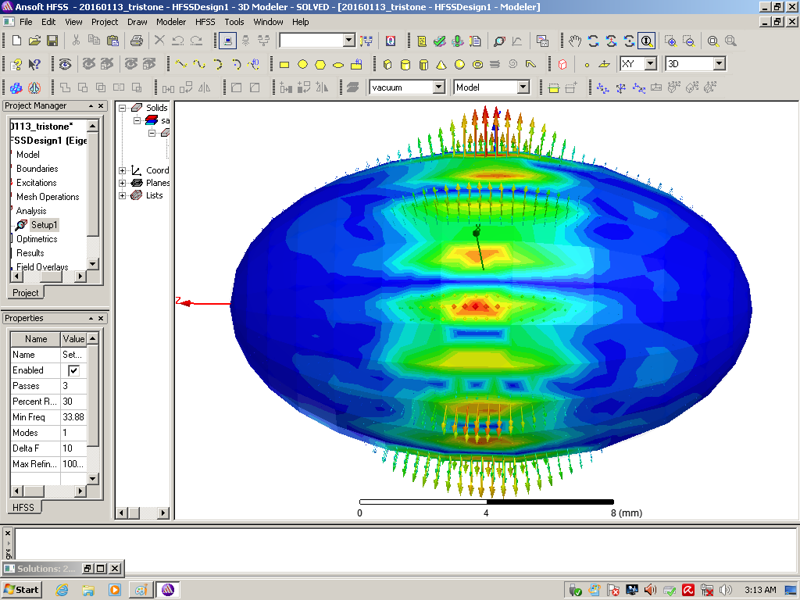Toggle the Enabled checkbox in Properties
Image resolution: width=800 pixels, height=600 pixels.
[73, 370]
